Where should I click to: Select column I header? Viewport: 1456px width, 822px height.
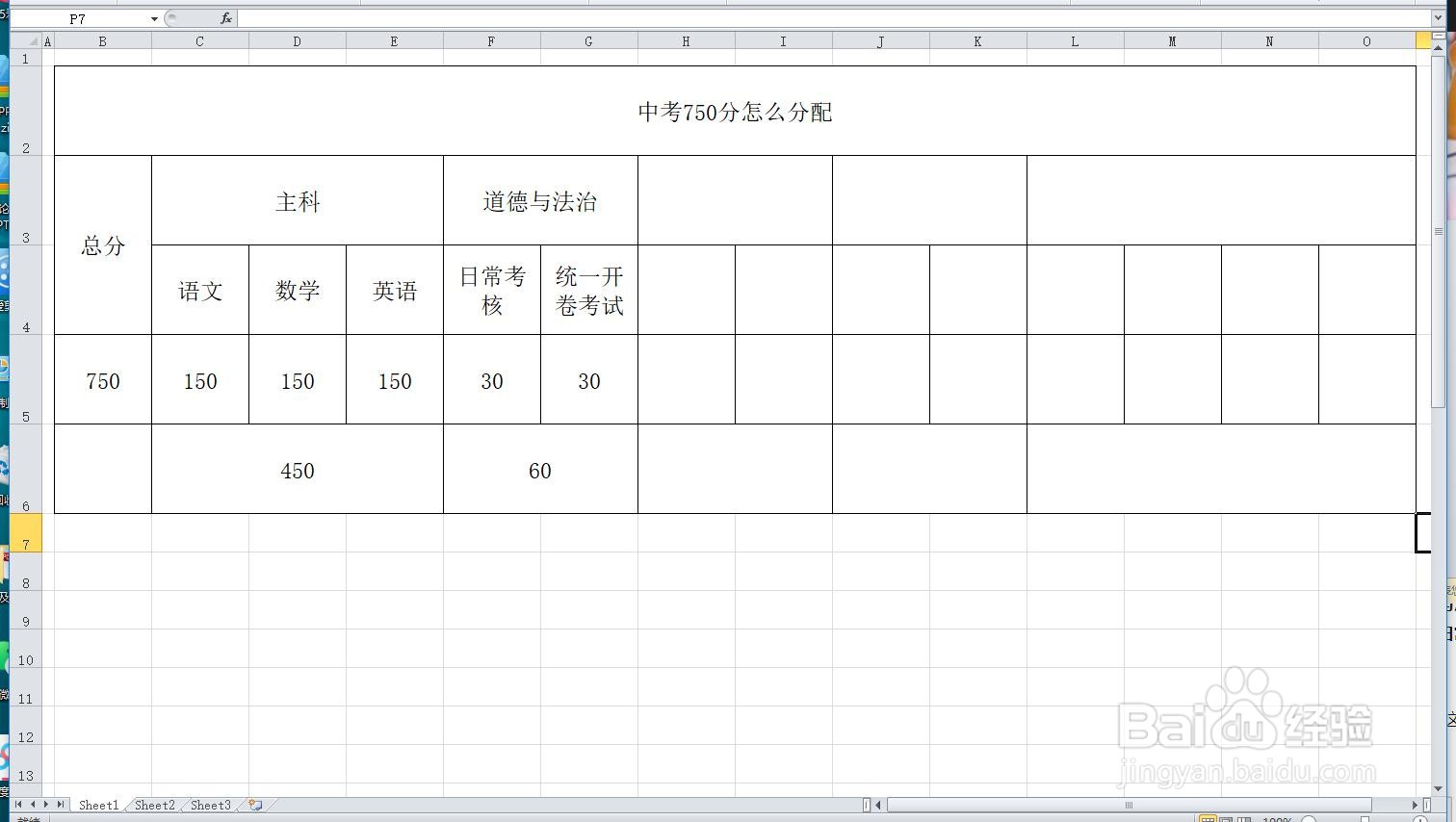(x=784, y=41)
